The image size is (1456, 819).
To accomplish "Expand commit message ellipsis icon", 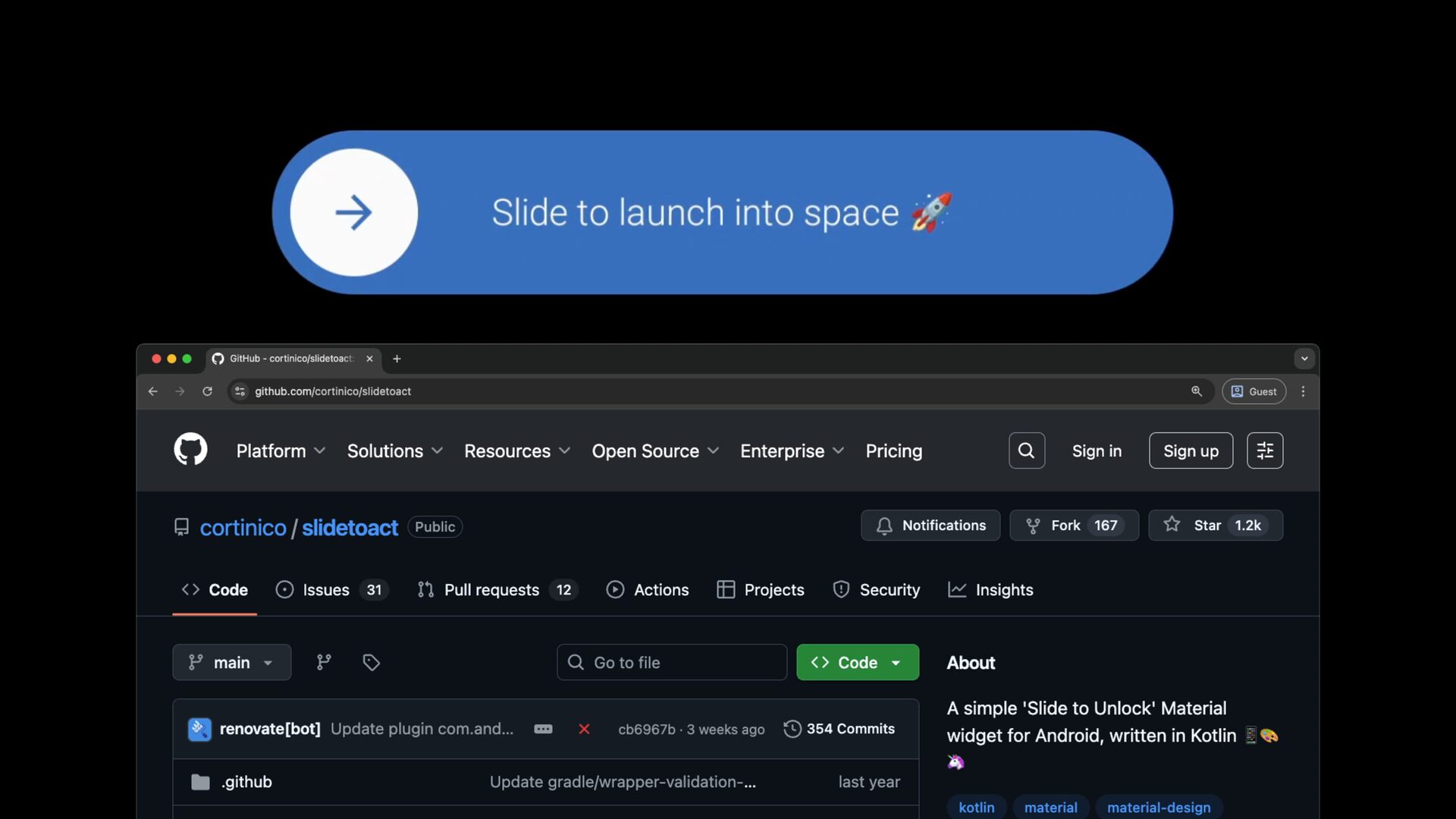I will point(543,729).
